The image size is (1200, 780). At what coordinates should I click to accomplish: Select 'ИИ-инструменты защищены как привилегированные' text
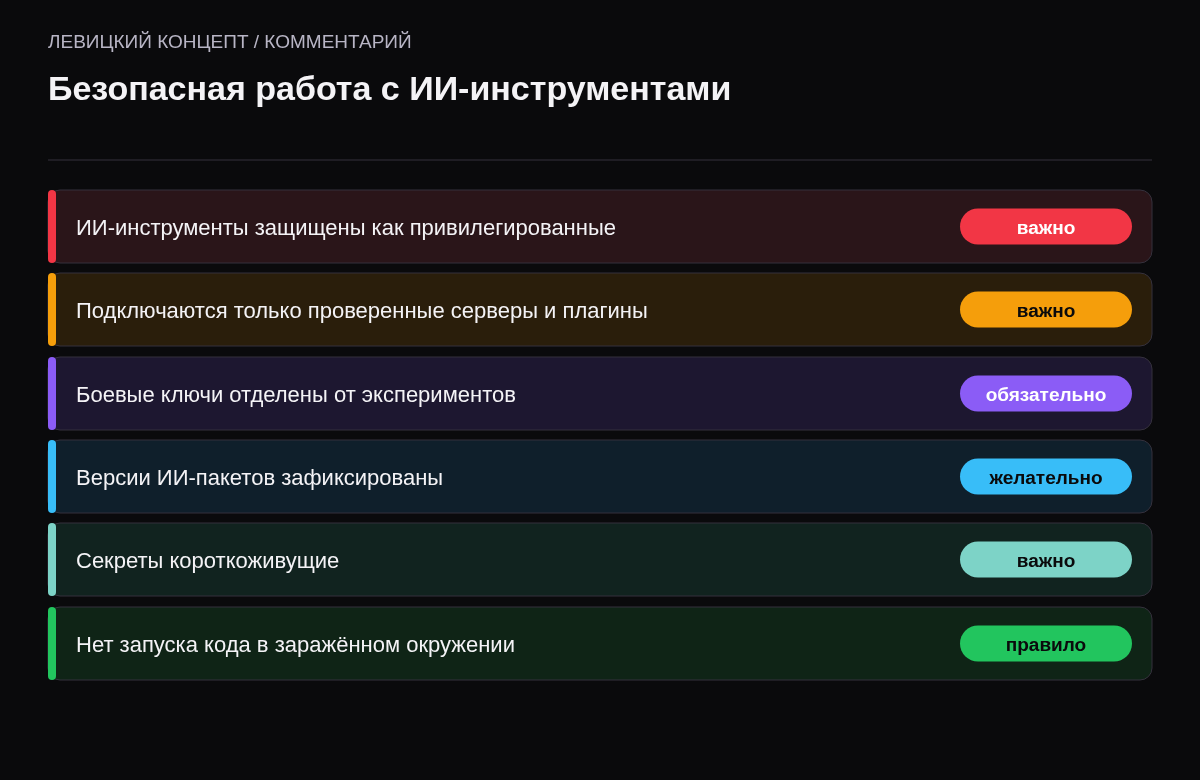click(x=346, y=228)
